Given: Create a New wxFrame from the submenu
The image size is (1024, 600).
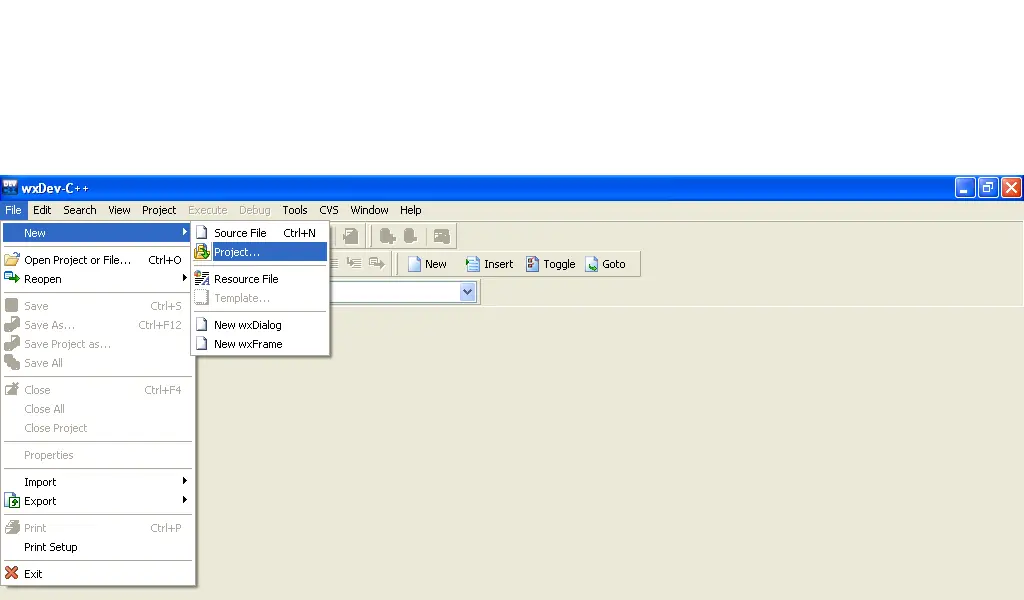Looking at the screenshot, I should click(260, 344).
